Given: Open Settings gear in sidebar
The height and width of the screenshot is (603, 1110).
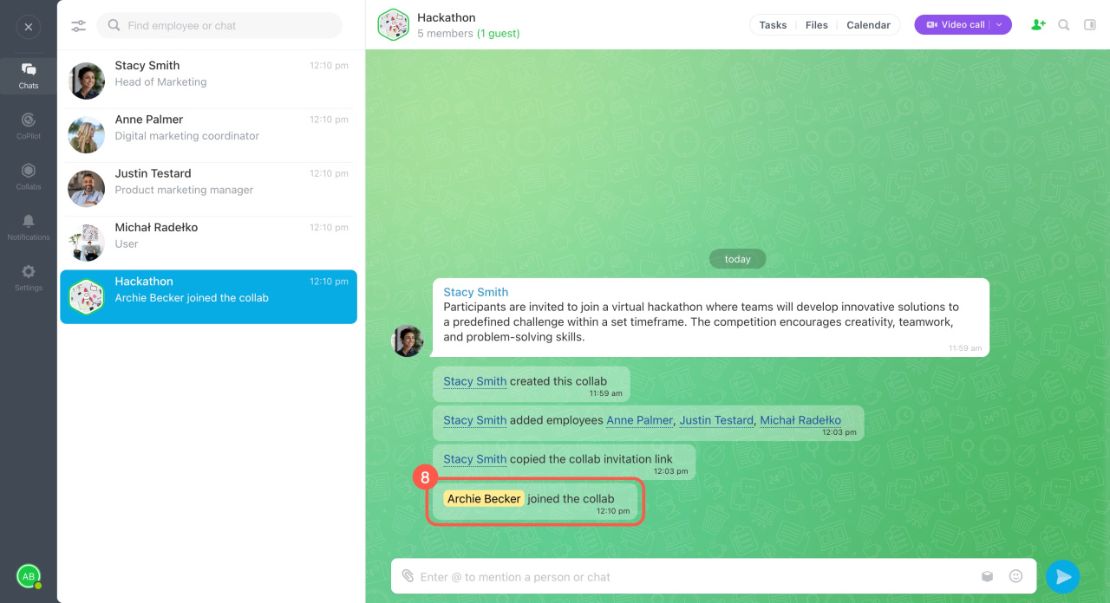Looking at the screenshot, I should (x=28, y=277).
